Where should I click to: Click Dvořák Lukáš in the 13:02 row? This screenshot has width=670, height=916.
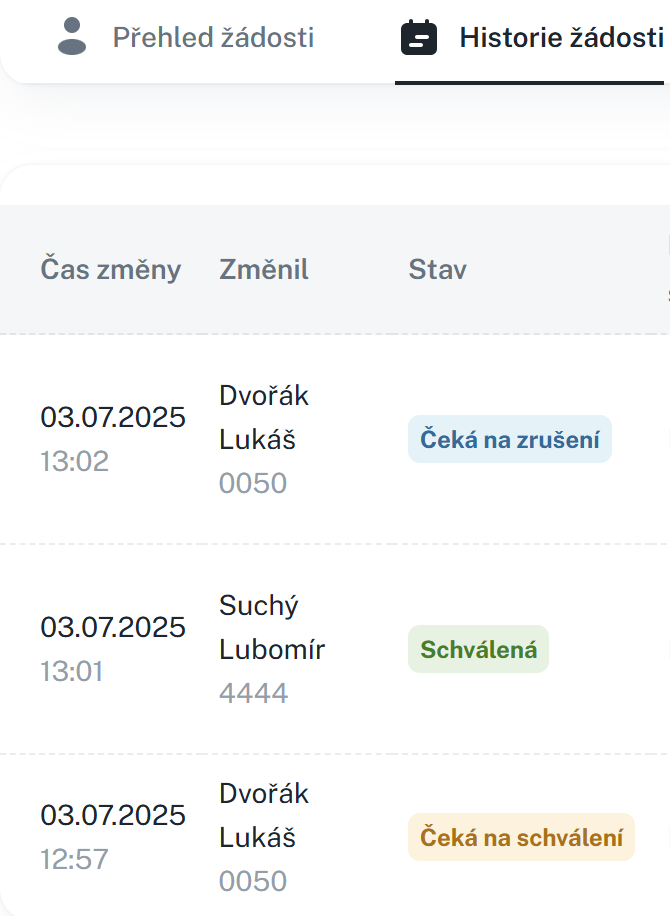(x=264, y=417)
